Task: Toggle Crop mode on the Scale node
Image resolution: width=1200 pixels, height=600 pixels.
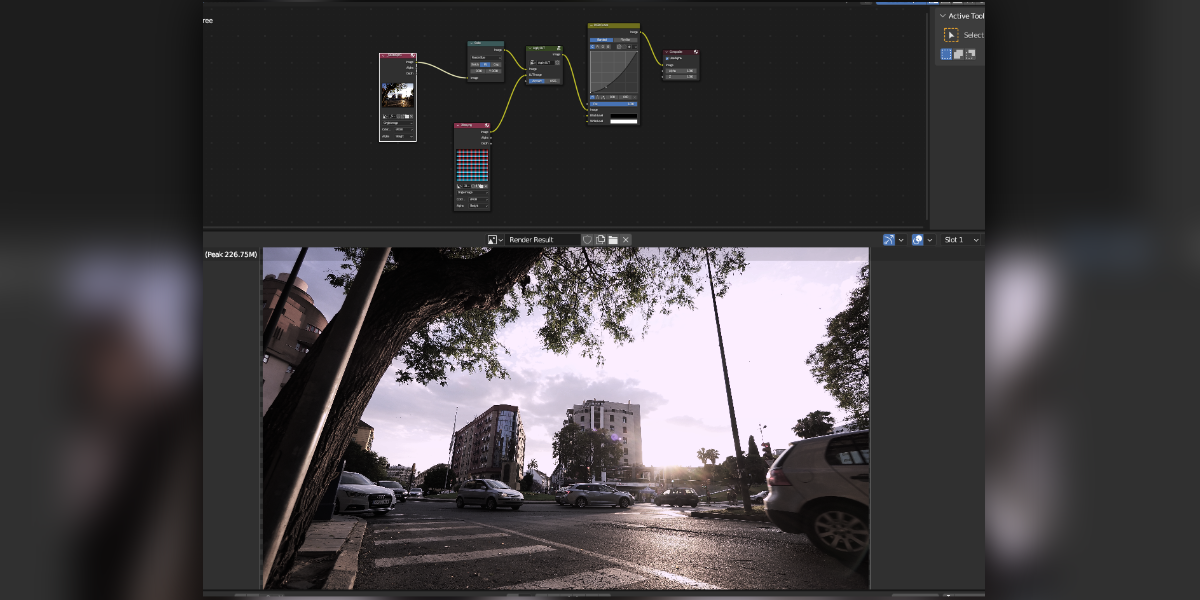Action: (497, 65)
